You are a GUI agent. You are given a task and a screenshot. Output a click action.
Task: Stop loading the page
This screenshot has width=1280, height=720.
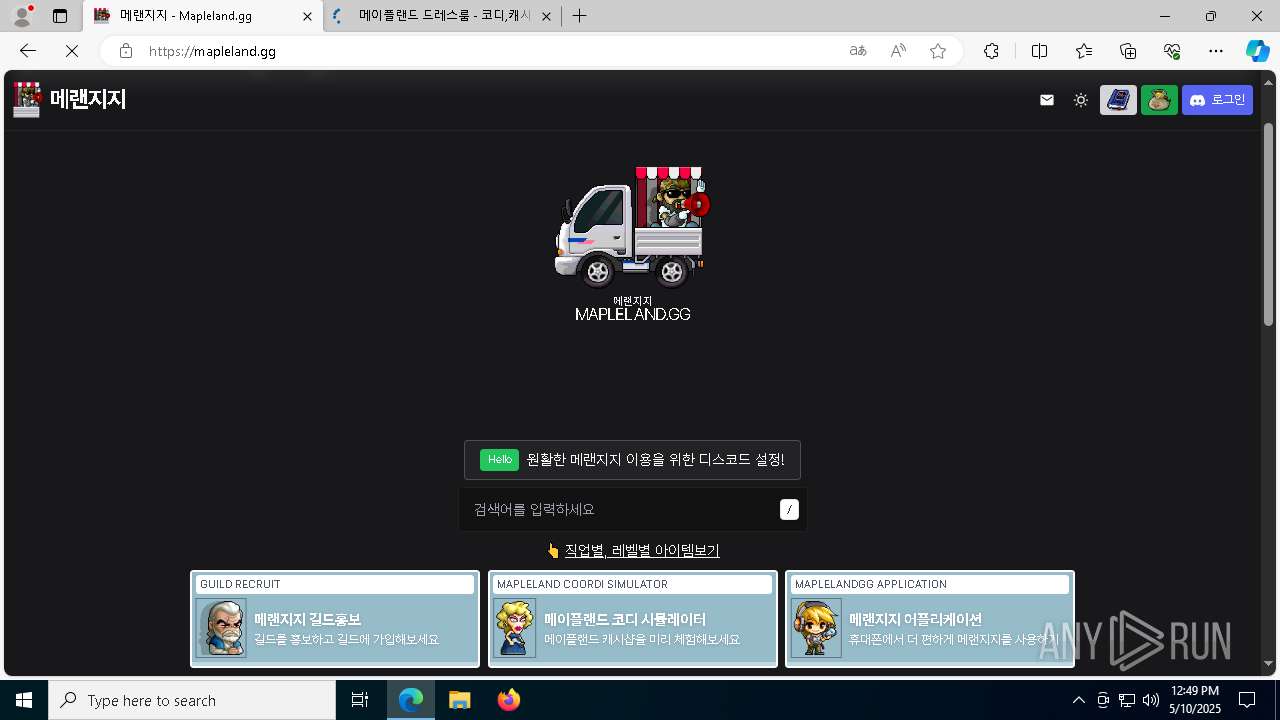71,51
